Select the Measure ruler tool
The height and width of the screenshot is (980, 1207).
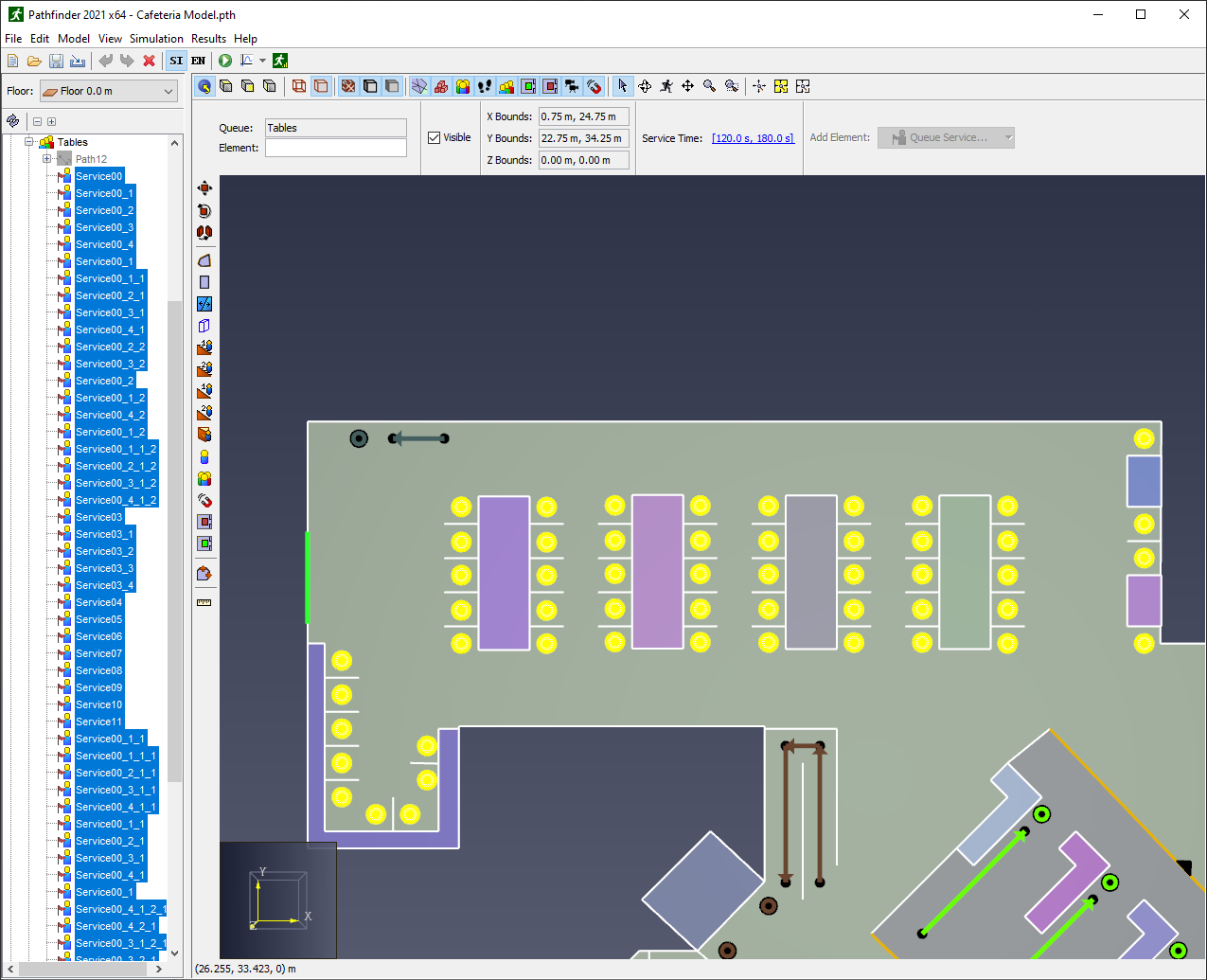click(x=204, y=602)
